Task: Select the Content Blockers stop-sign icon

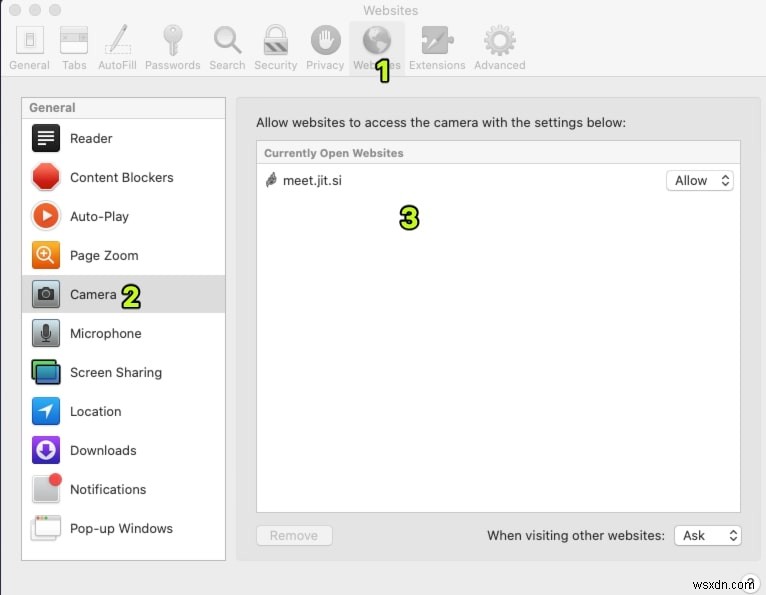Action: (46, 177)
